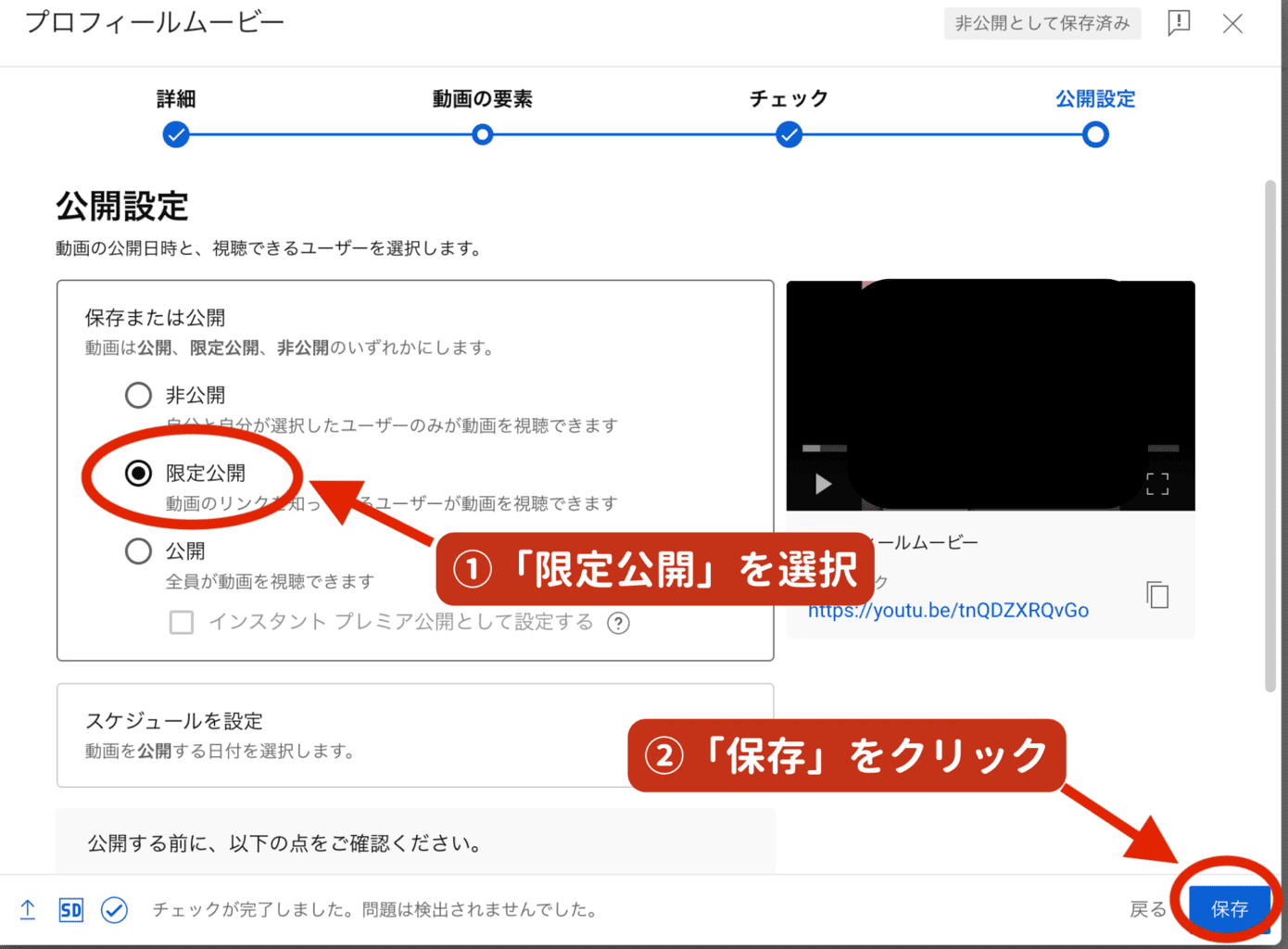Screen dimensions: 1288x949
Task: Click the send feedback icon
Action: coord(1179,23)
